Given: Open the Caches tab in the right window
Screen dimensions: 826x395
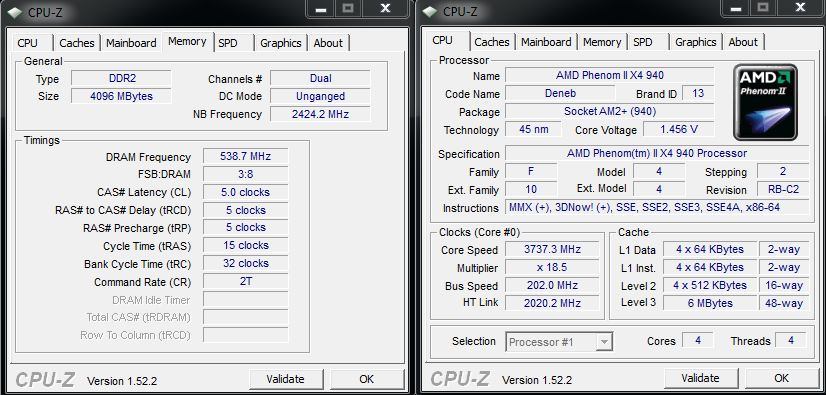Looking at the screenshot, I should [x=492, y=42].
